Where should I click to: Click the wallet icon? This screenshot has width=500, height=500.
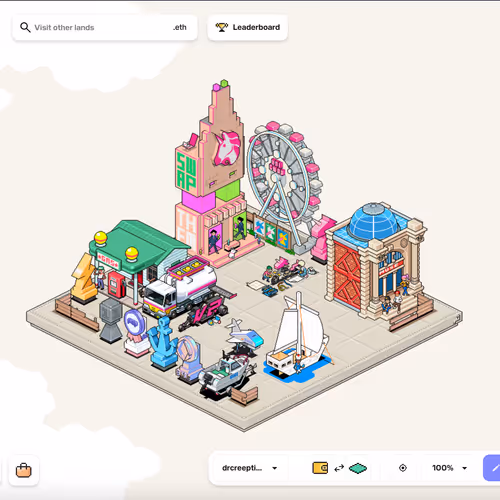click(320, 468)
